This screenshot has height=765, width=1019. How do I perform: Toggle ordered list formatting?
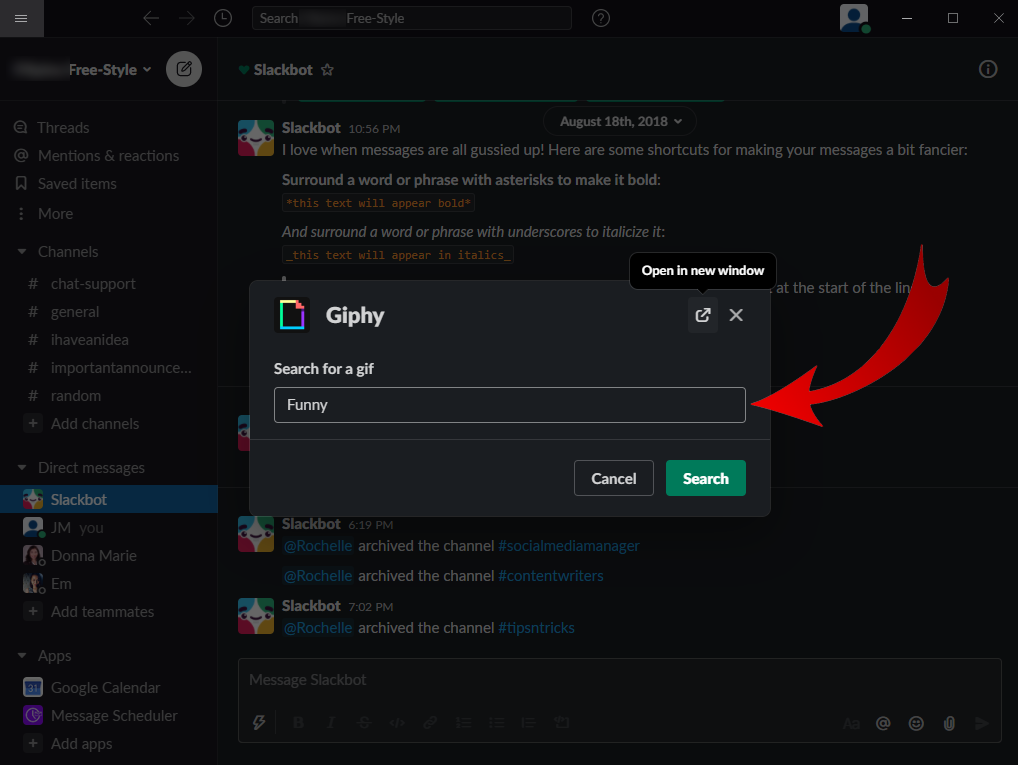(x=463, y=723)
